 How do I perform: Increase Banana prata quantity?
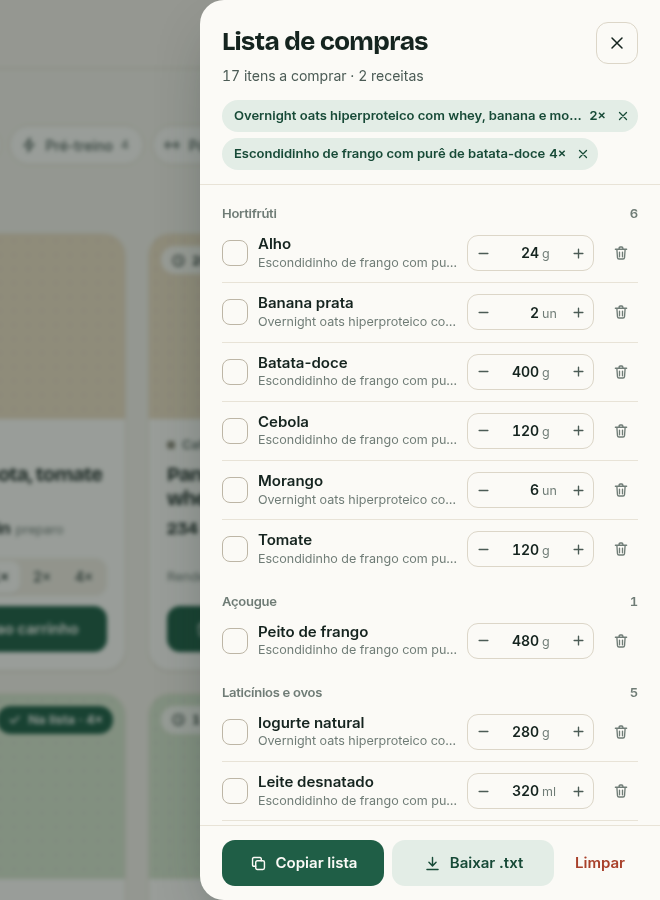(x=579, y=312)
